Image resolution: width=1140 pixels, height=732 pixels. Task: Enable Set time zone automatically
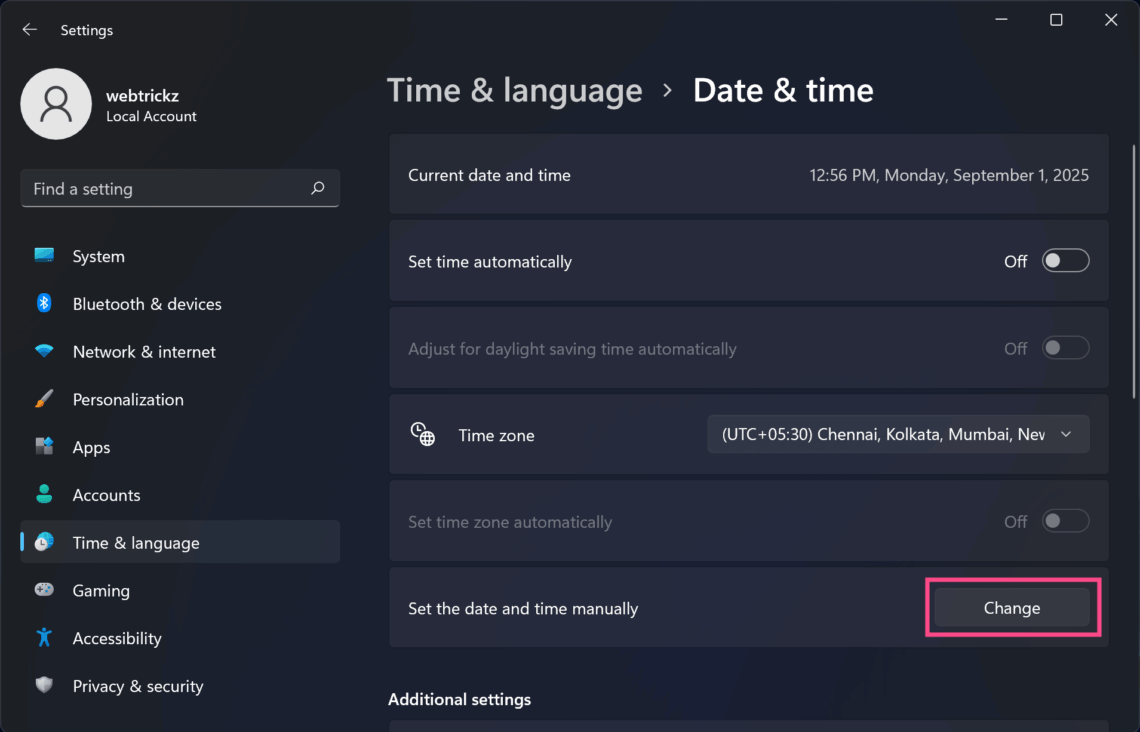tap(1065, 521)
